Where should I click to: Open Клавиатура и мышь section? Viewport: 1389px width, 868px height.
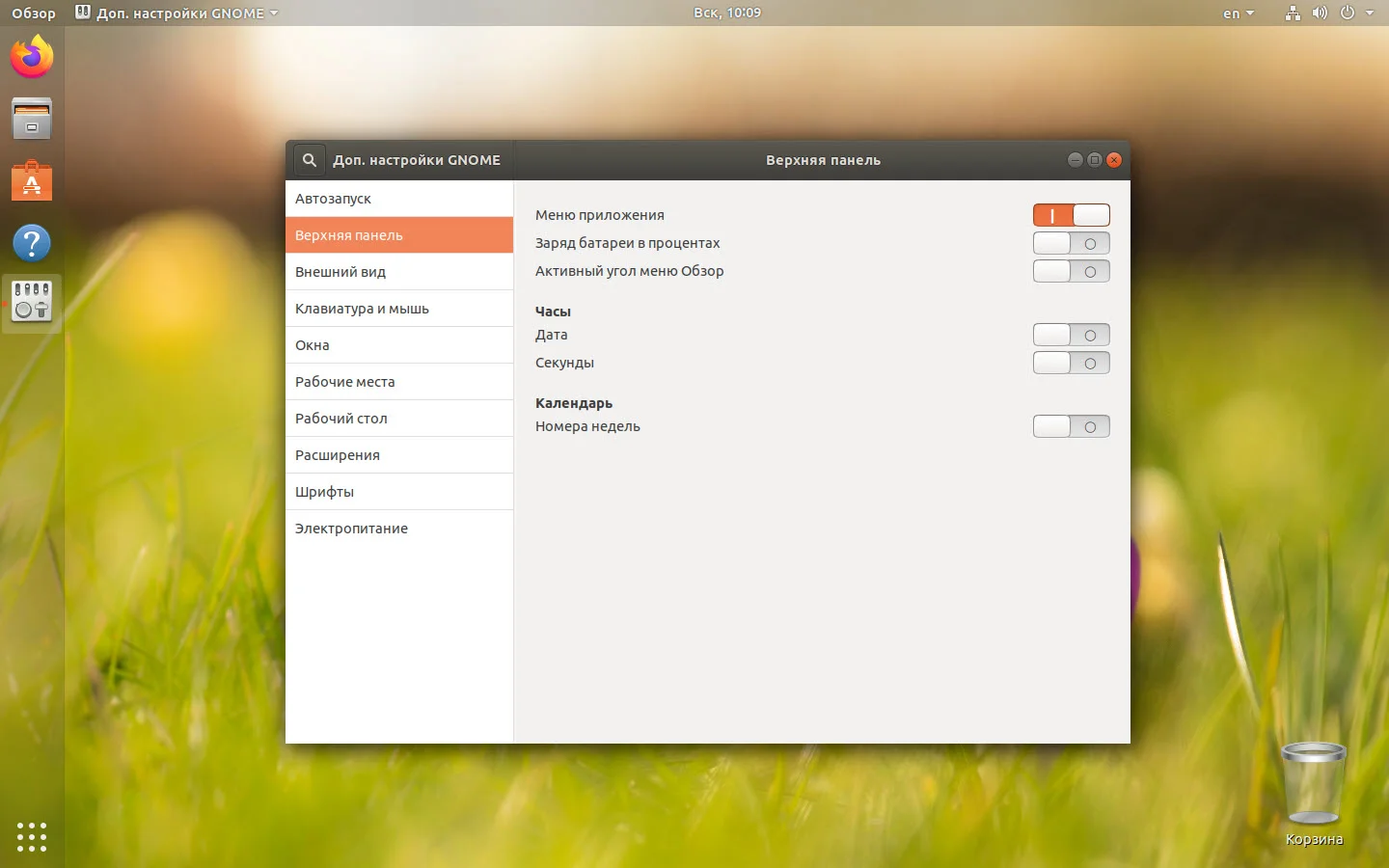point(399,309)
